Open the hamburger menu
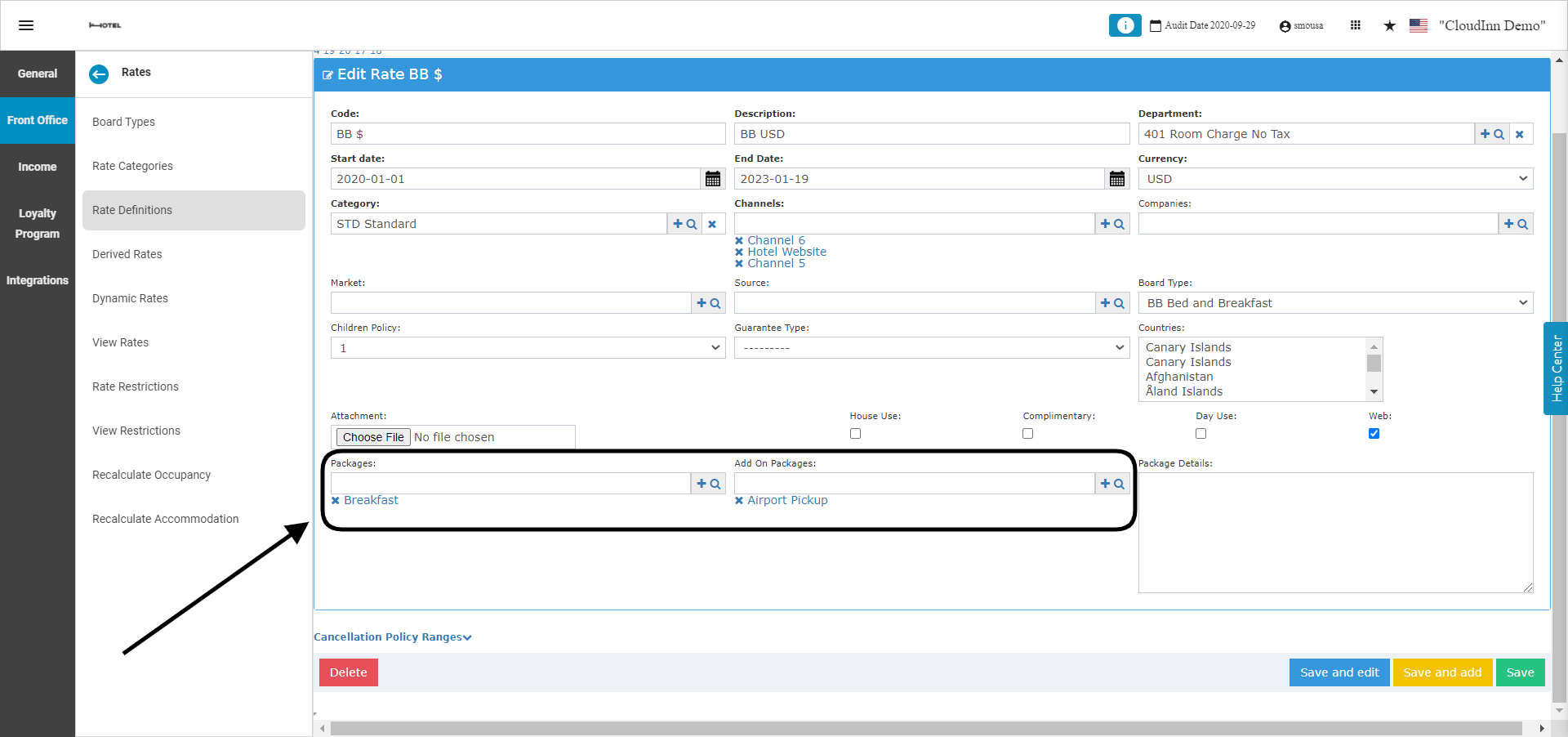 coord(26,25)
